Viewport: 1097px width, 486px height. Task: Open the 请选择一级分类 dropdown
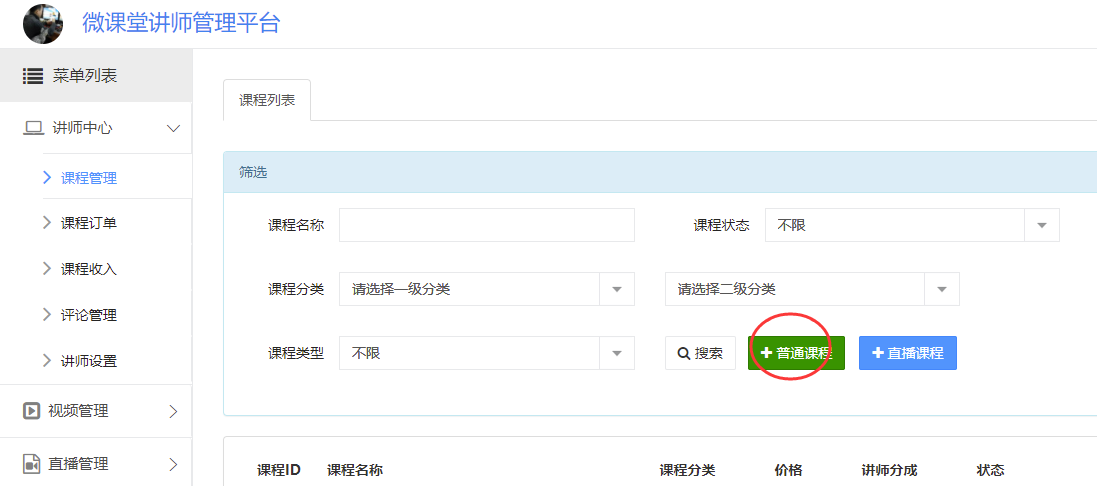tap(487, 289)
